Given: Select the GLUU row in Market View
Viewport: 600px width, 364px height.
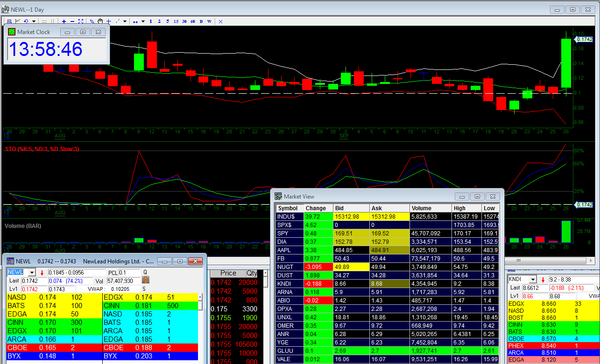Looking at the screenshot, I should (387, 351).
